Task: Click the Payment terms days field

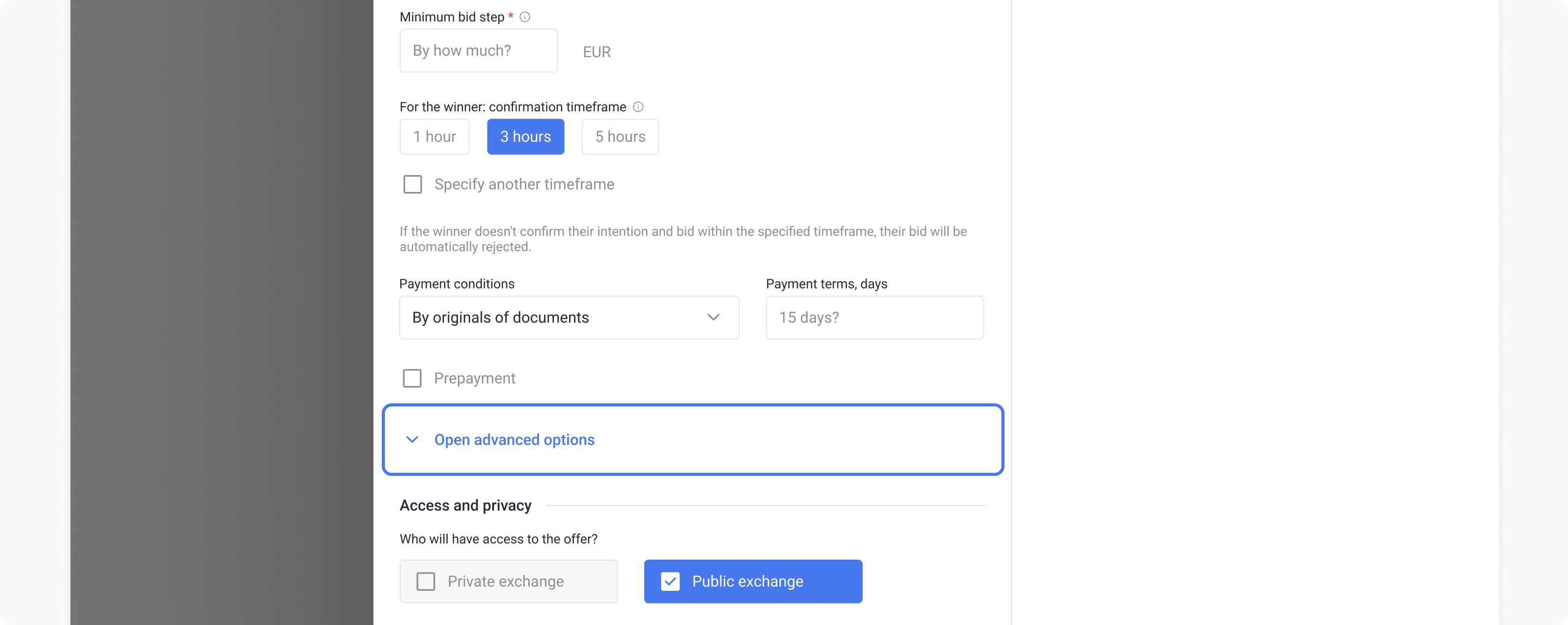Action: 874,318
